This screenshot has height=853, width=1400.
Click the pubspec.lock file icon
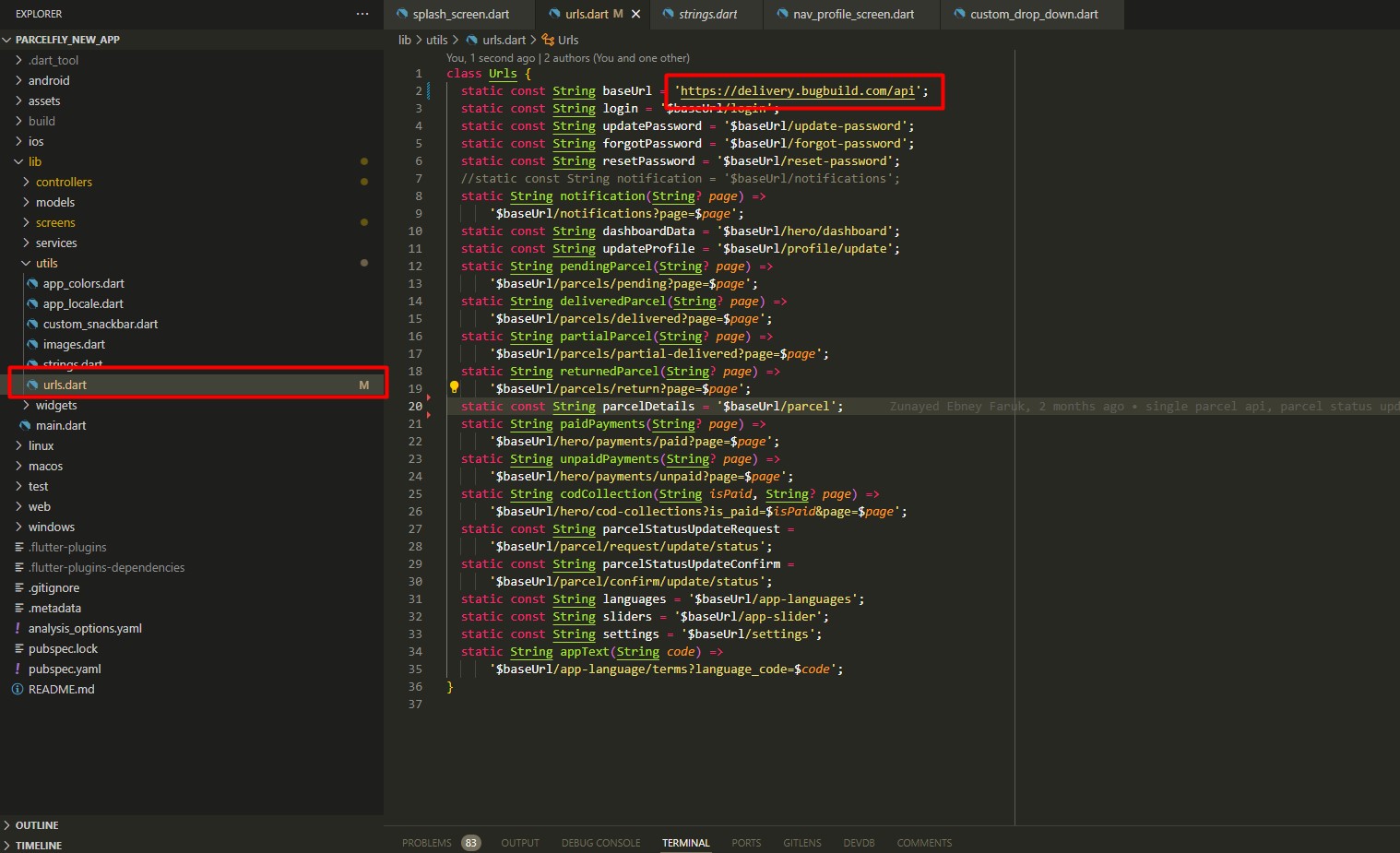click(x=18, y=648)
